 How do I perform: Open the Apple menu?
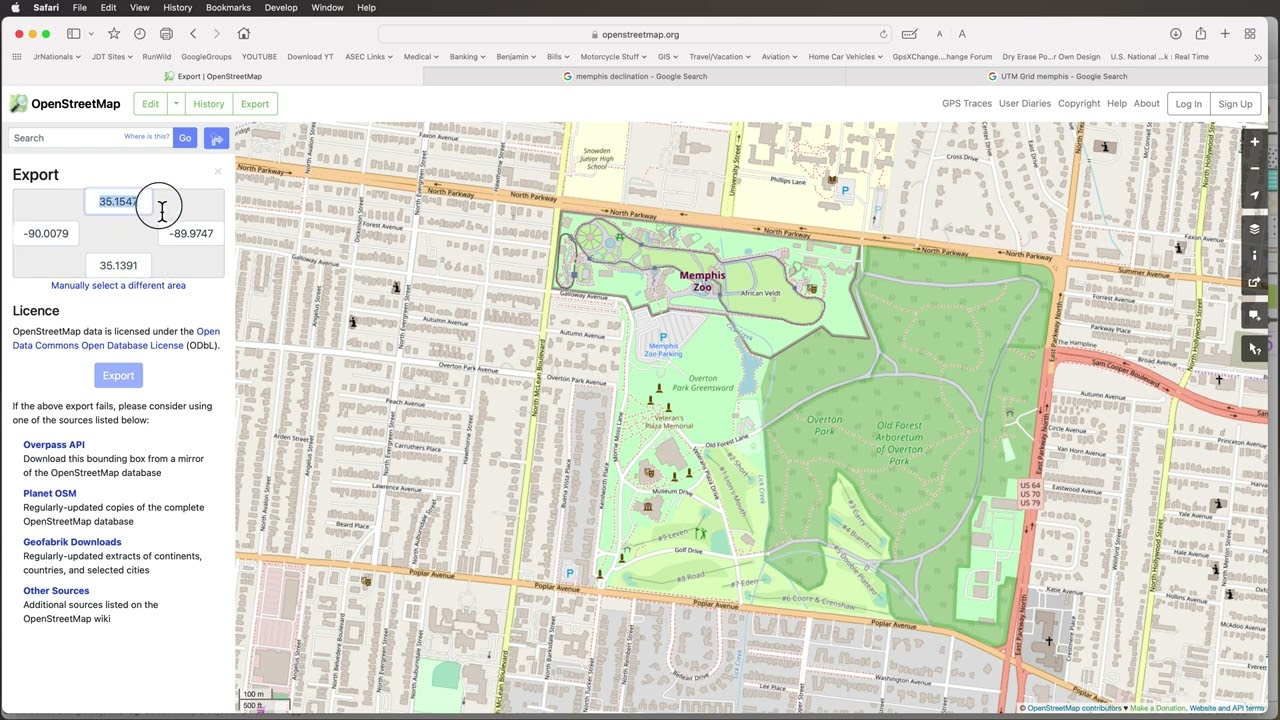tap(15, 8)
